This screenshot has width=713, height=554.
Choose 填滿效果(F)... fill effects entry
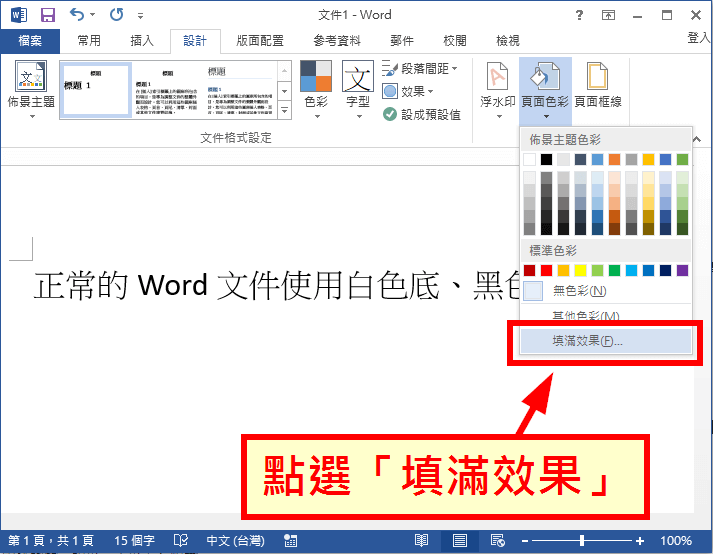[x=606, y=341]
